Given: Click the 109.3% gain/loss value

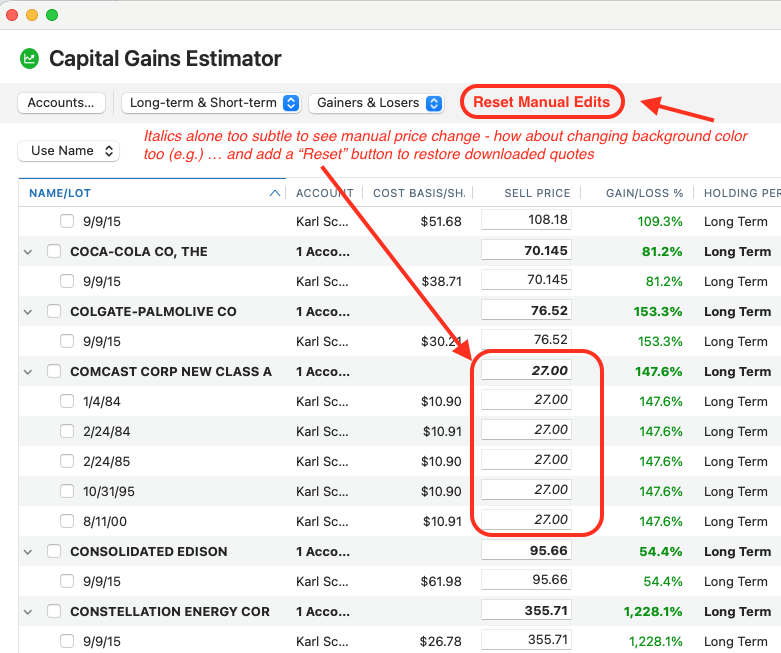Looking at the screenshot, I should (660, 222).
